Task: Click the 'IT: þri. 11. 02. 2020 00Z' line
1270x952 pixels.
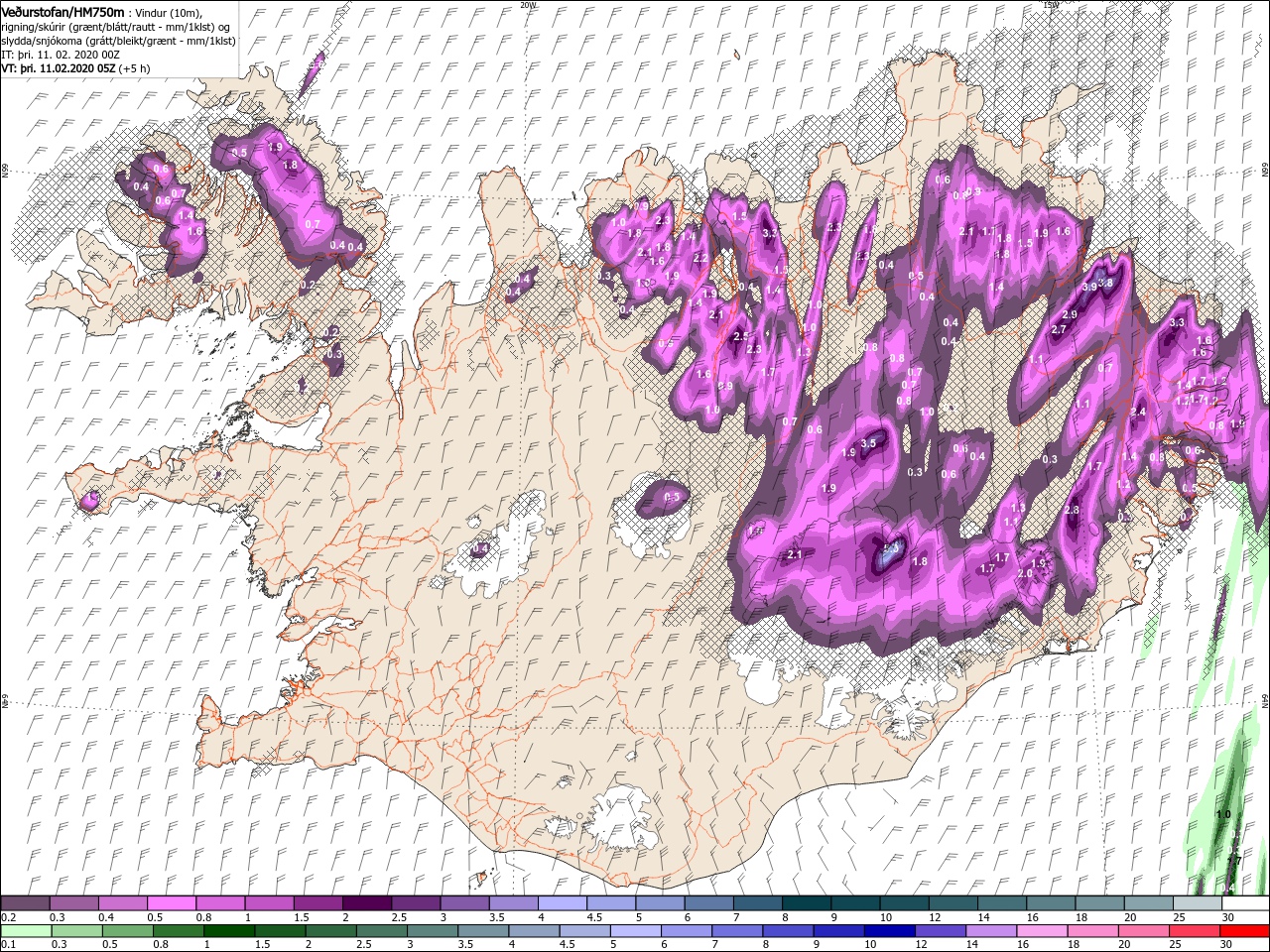Action: [60, 55]
